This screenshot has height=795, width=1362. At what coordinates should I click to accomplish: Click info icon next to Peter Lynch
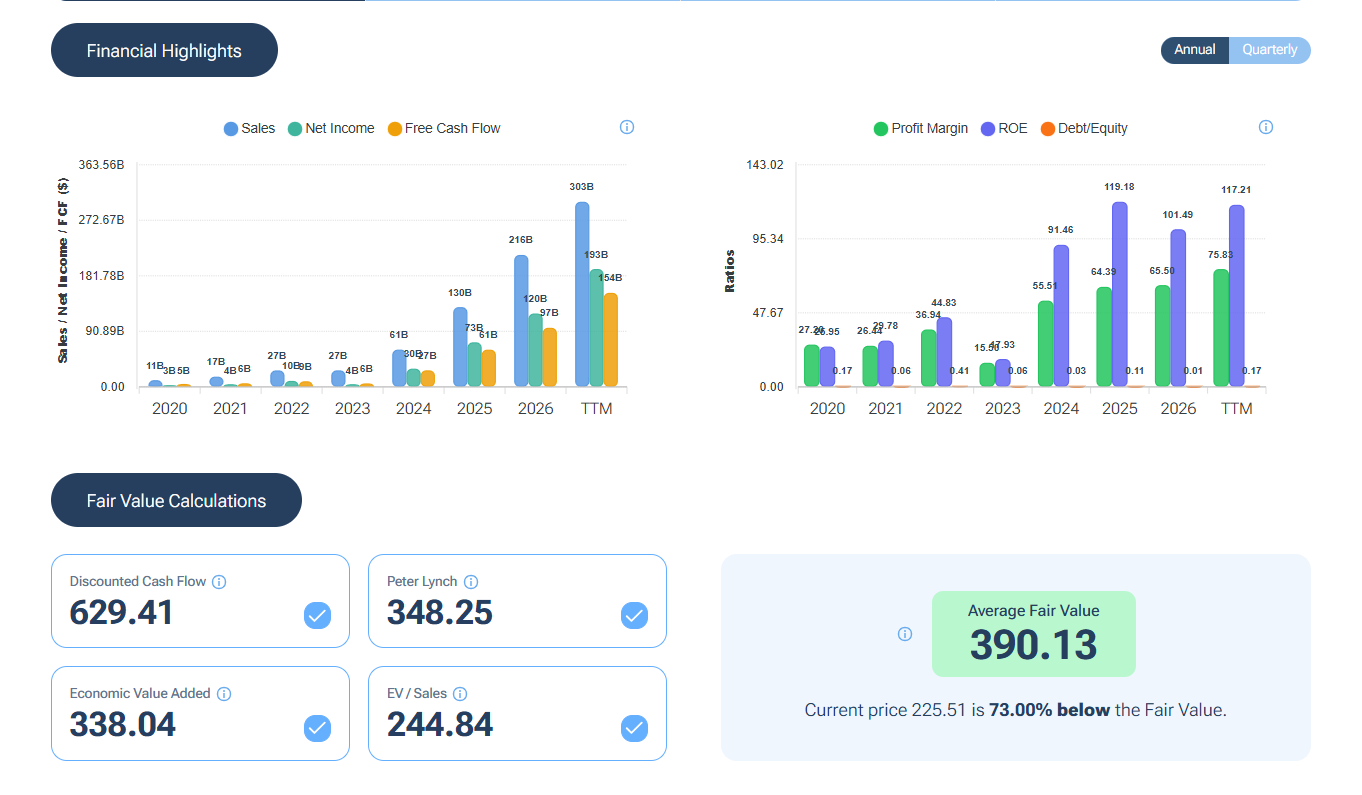click(x=471, y=582)
